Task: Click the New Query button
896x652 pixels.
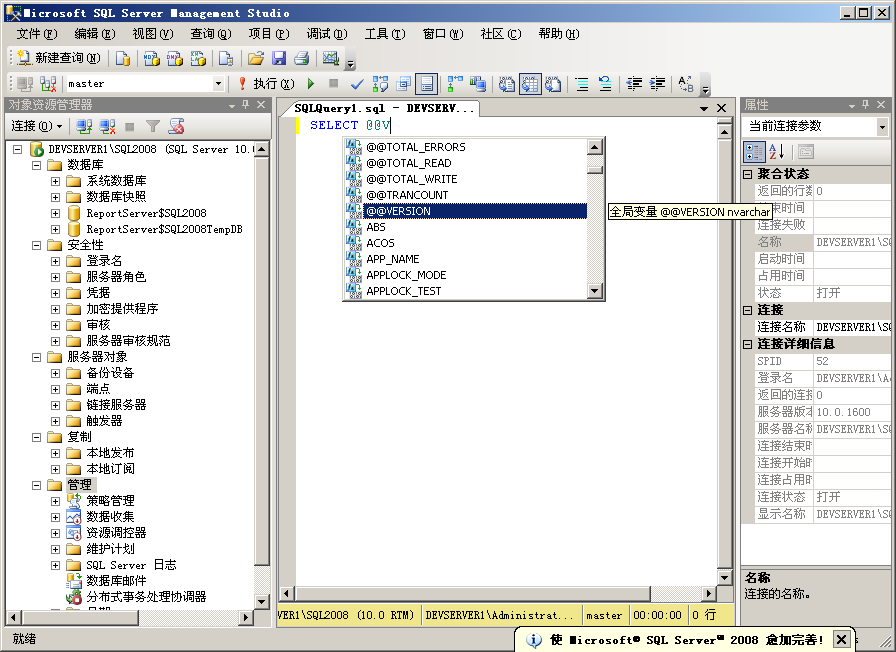Action: pos(58,58)
